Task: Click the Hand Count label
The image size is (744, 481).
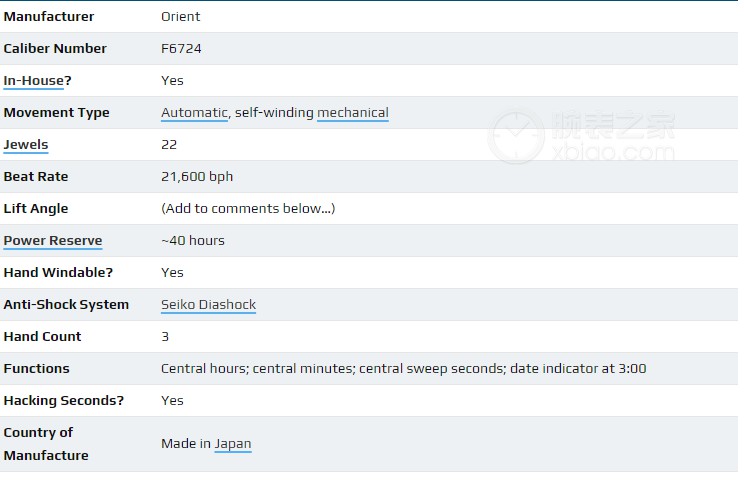Action: pos(42,337)
